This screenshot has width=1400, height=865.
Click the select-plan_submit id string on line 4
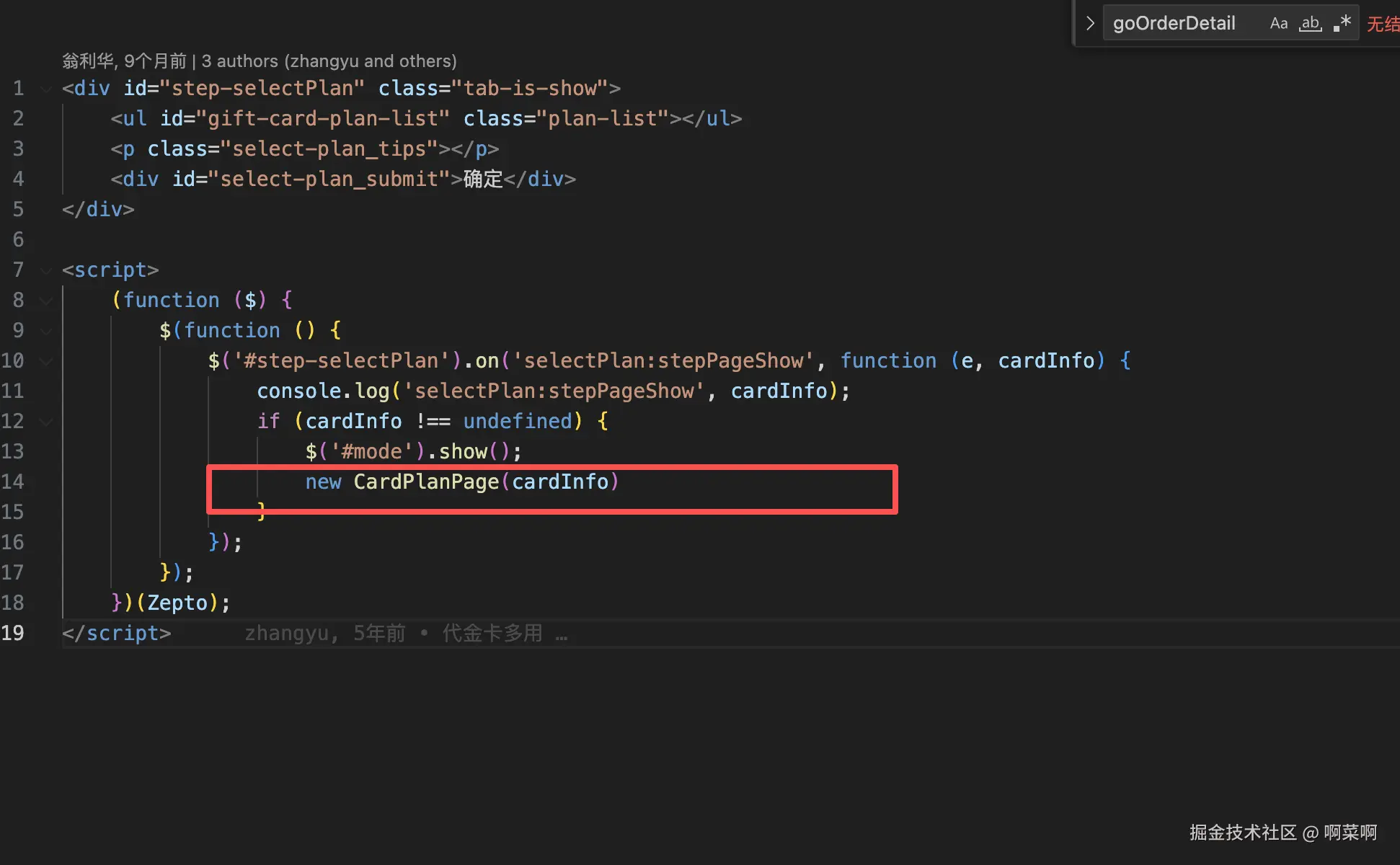329,179
